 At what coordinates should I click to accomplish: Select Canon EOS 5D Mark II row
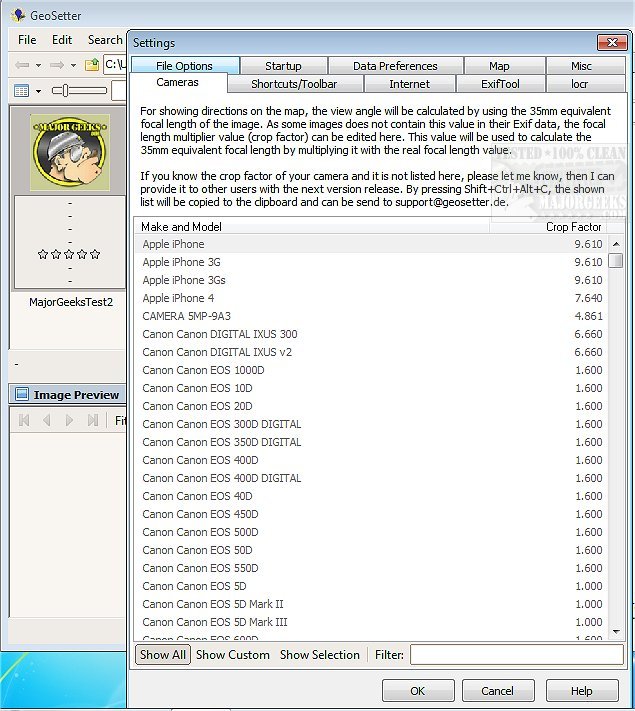(371, 604)
